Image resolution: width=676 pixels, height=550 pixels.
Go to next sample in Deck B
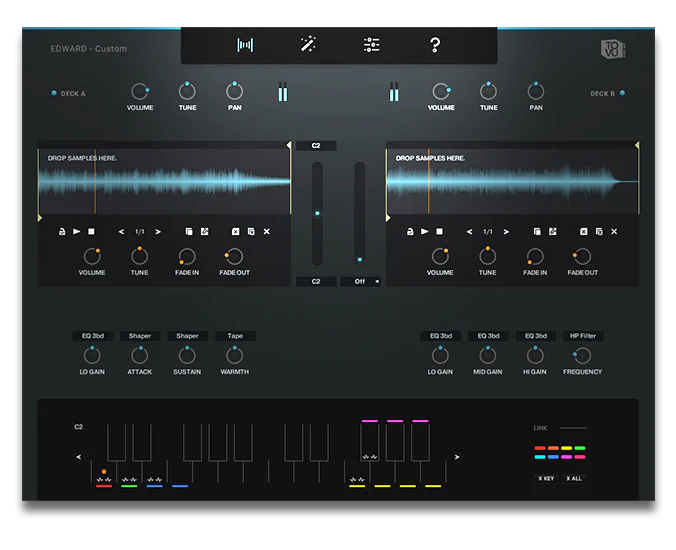tap(506, 232)
